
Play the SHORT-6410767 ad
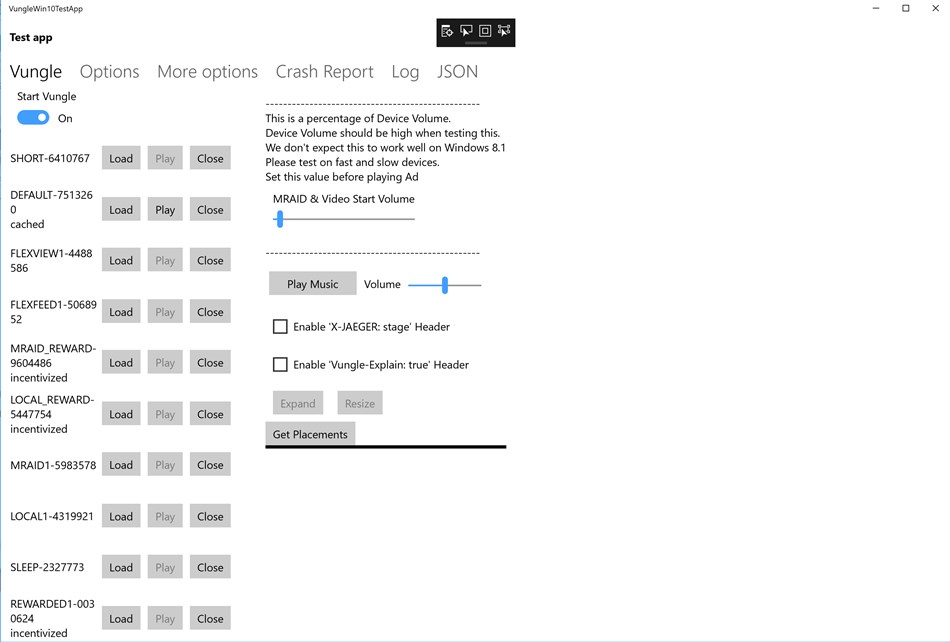click(x=165, y=158)
